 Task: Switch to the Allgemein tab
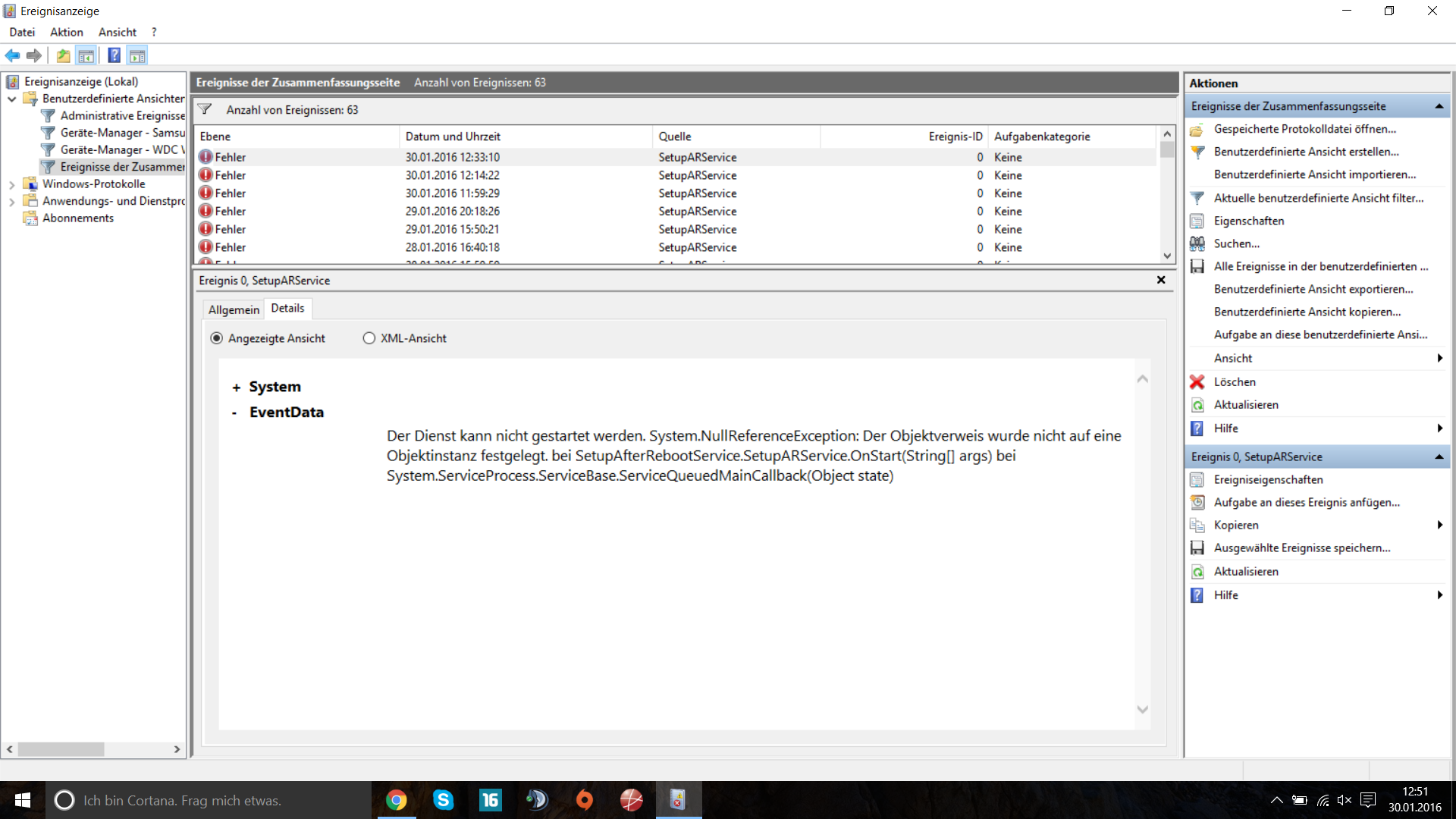[x=234, y=309]
